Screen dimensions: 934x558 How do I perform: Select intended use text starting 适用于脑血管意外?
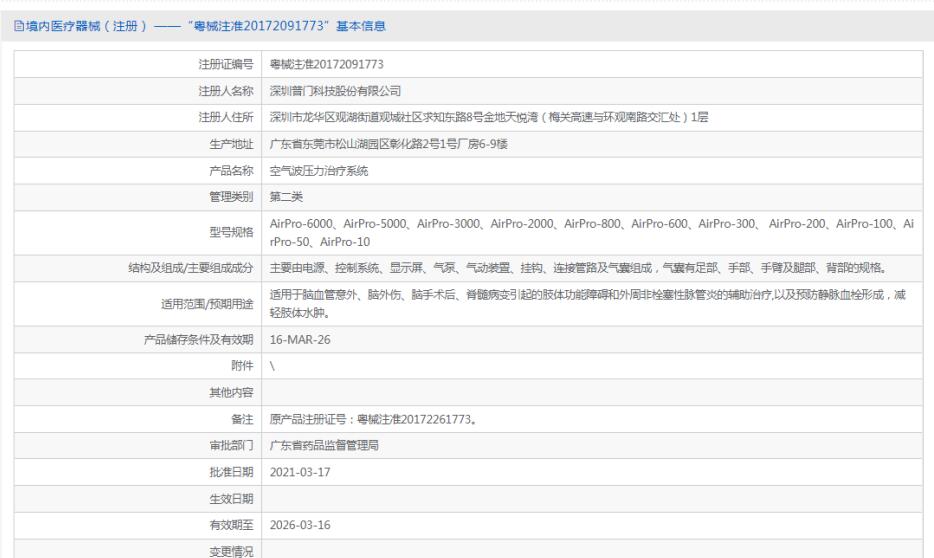[587, 304]
